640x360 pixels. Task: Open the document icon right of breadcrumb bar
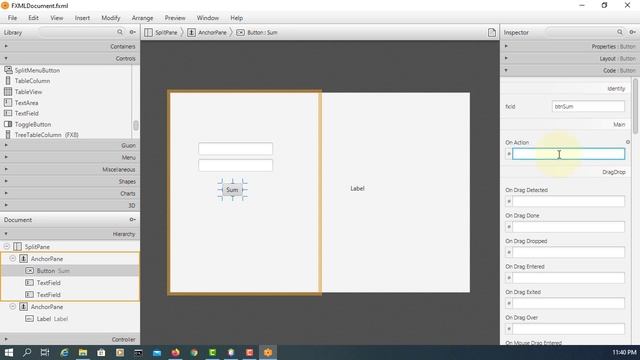point(492,32)
